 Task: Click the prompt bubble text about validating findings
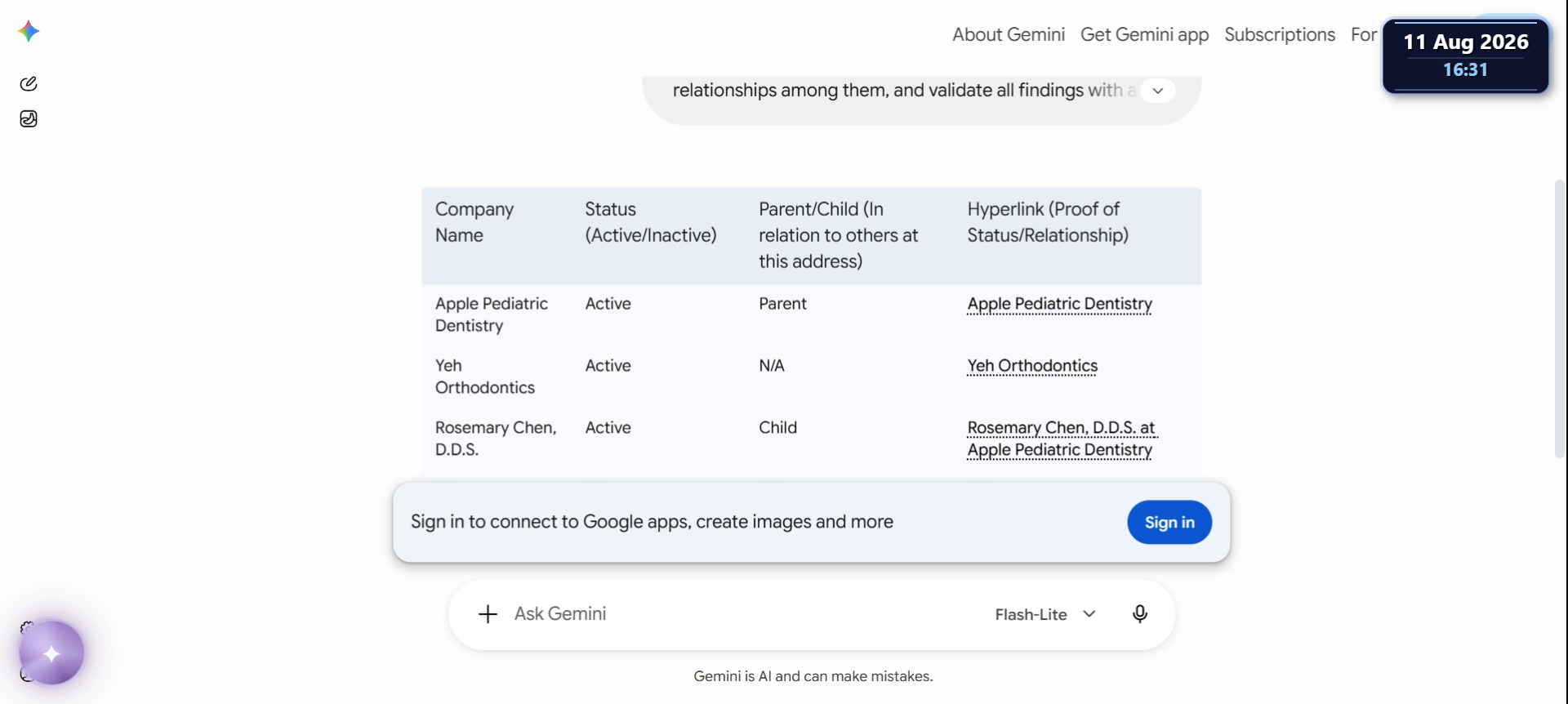pos(904,91)
